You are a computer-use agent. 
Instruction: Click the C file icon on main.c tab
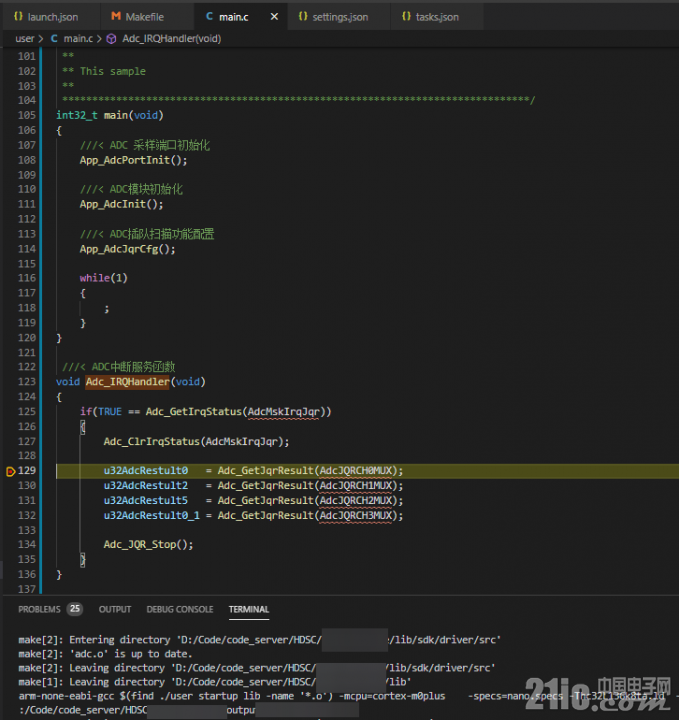209,17
